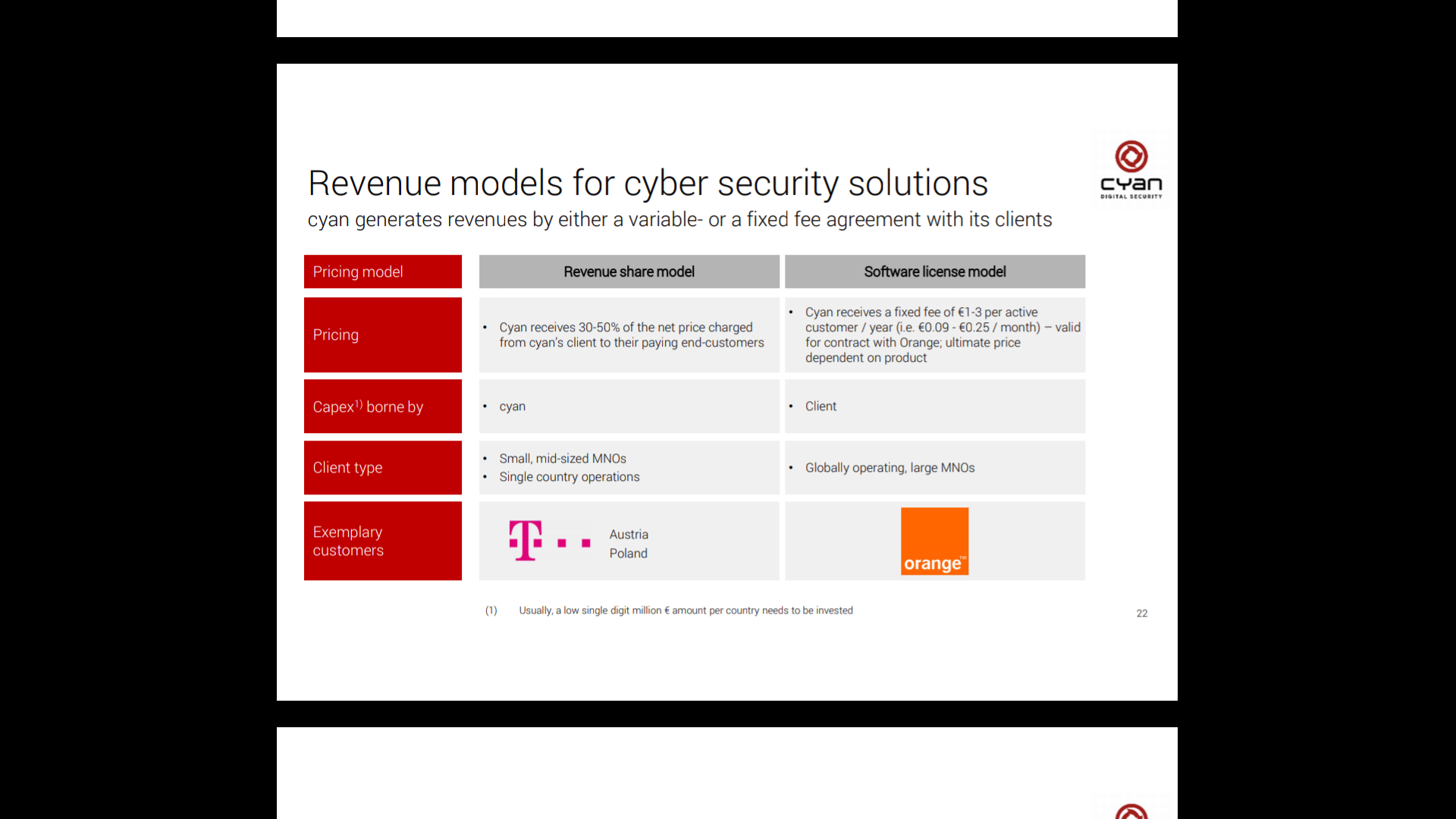The width and height of the screenshot is (1456, 819).
Task: Click the Software license model header
Action: click(934, 271)
